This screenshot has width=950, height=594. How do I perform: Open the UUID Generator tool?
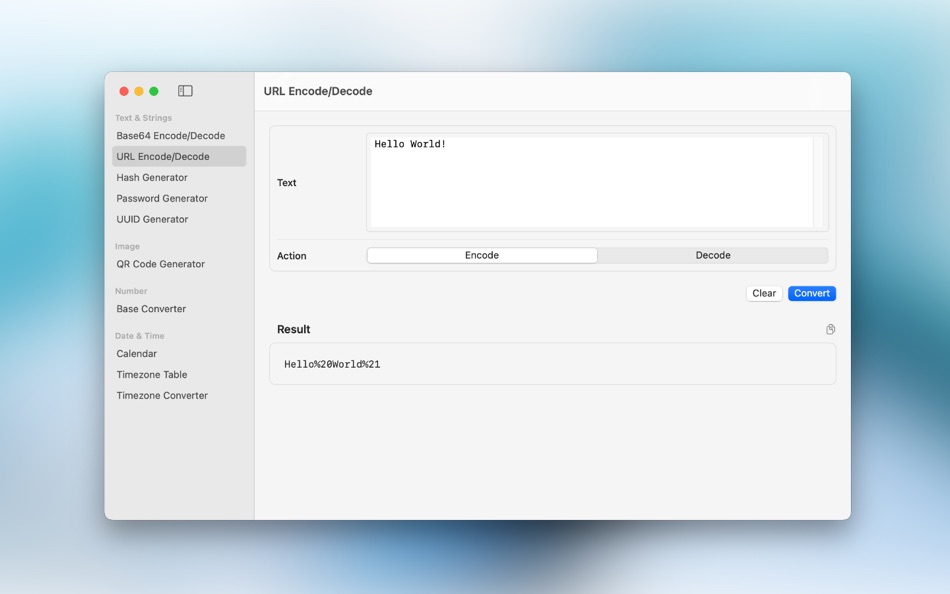pos(153,219)
